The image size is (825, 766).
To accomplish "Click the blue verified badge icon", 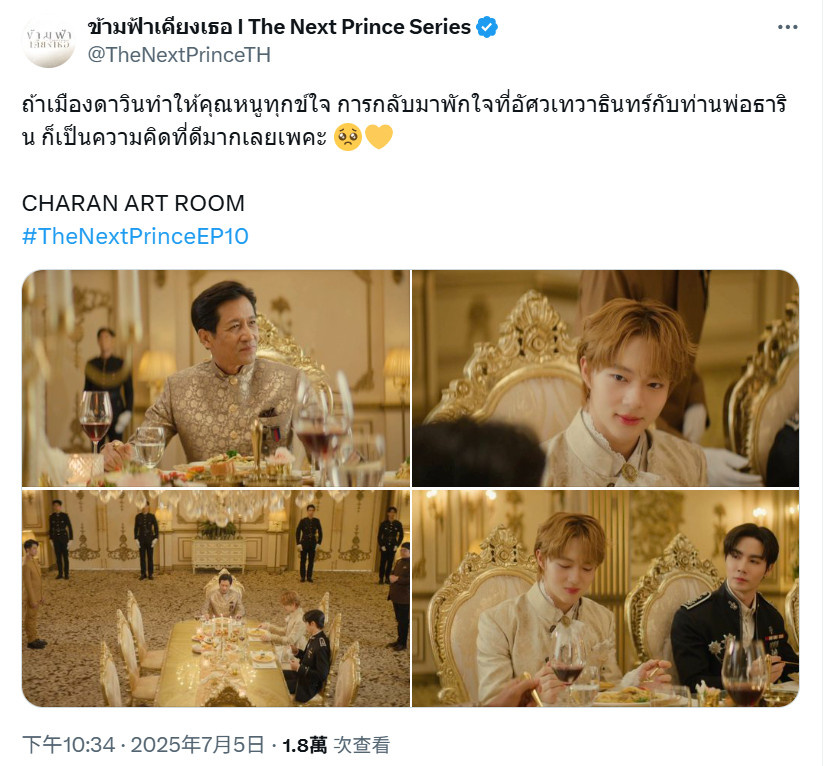I will (x=487, y=27).
